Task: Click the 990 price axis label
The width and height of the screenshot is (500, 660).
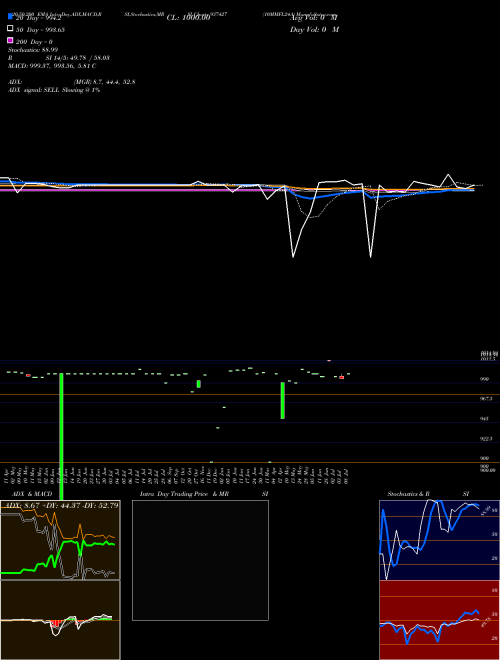Action: [484, 379]
